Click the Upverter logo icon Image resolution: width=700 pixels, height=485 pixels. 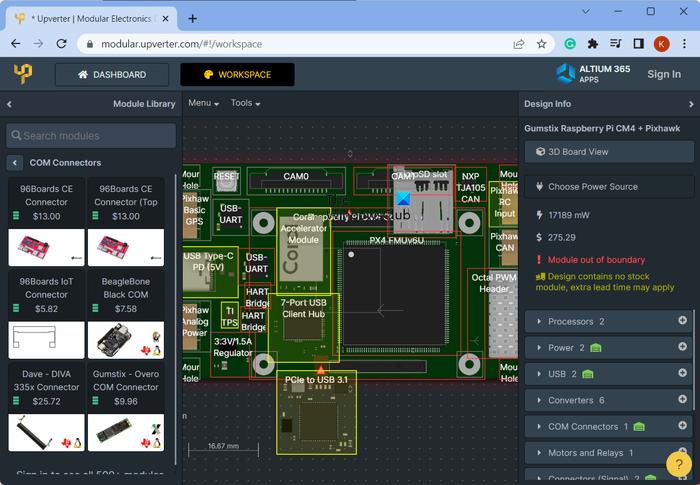pos(23,74)
